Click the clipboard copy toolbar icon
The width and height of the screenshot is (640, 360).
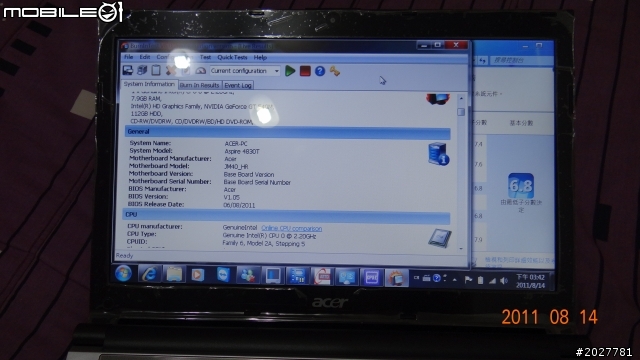(156, 70)
